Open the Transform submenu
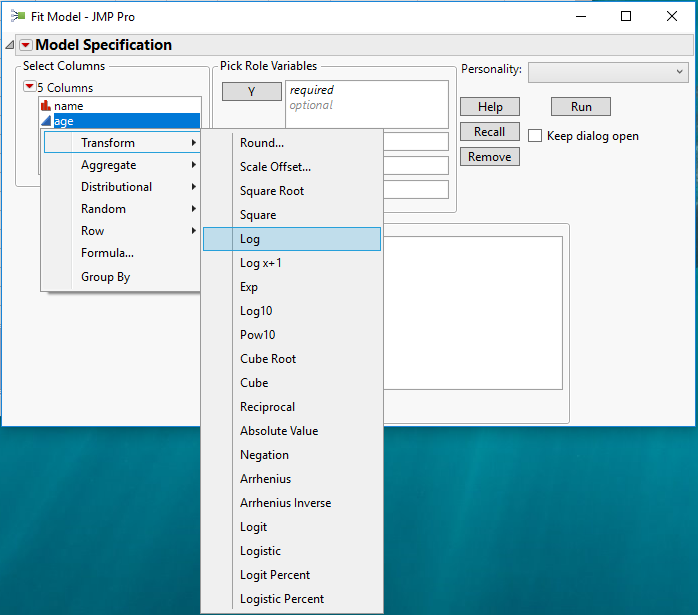 coord(122,143)
